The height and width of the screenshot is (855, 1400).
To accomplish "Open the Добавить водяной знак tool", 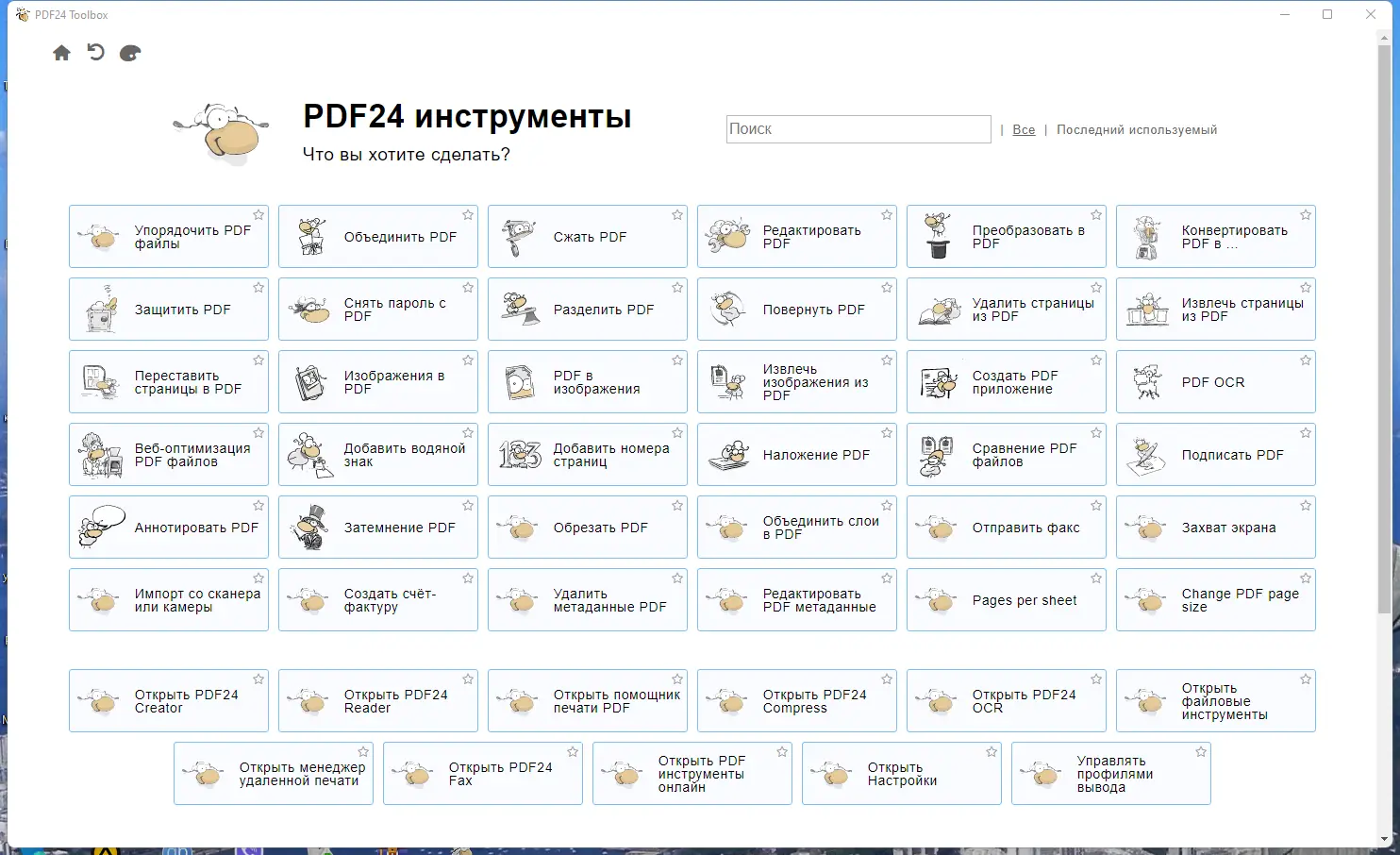I will coord(377,454).
